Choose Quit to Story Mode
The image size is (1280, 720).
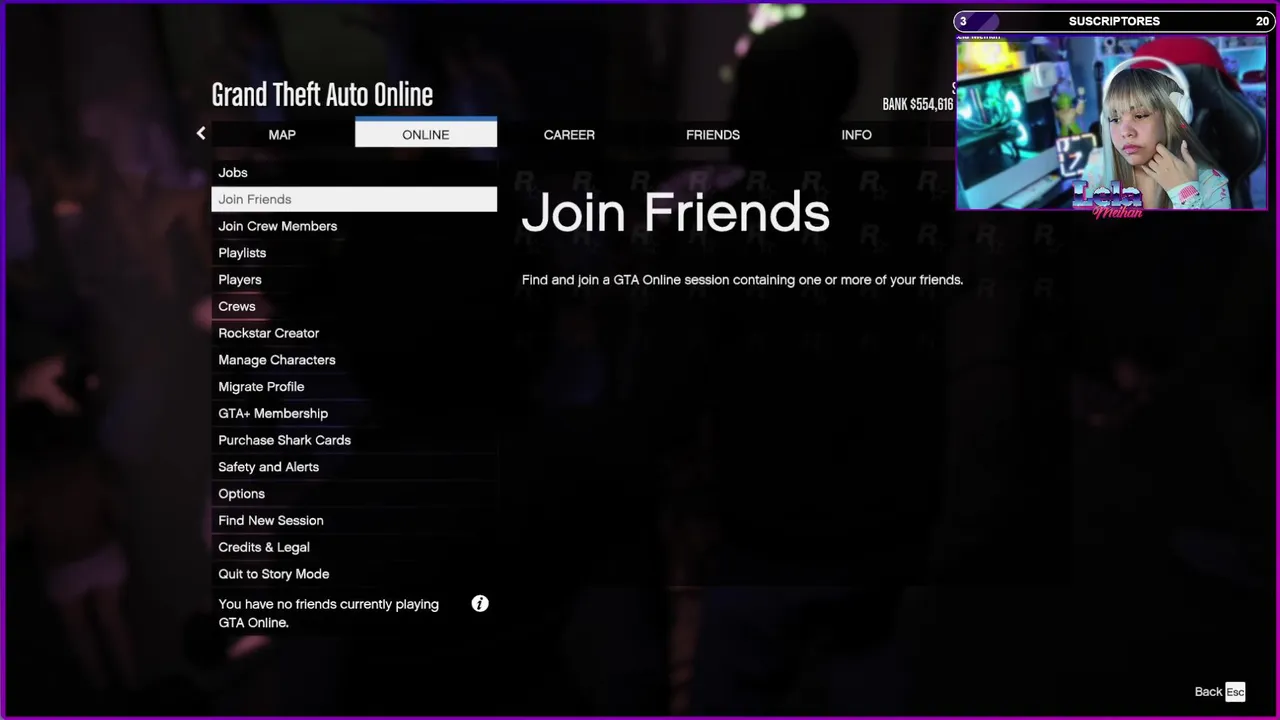click(354, 574)
